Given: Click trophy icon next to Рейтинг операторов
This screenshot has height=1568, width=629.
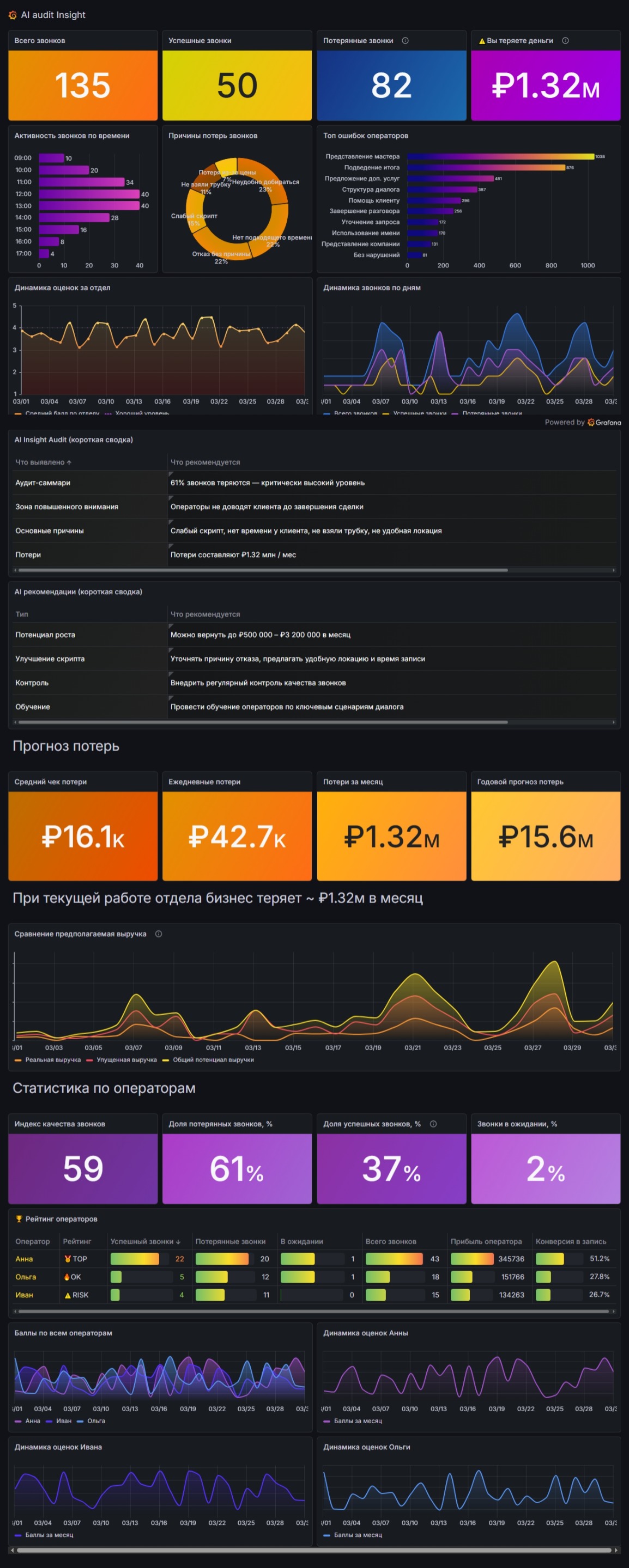Looking at the screenshot, I should pos(19,1218).
